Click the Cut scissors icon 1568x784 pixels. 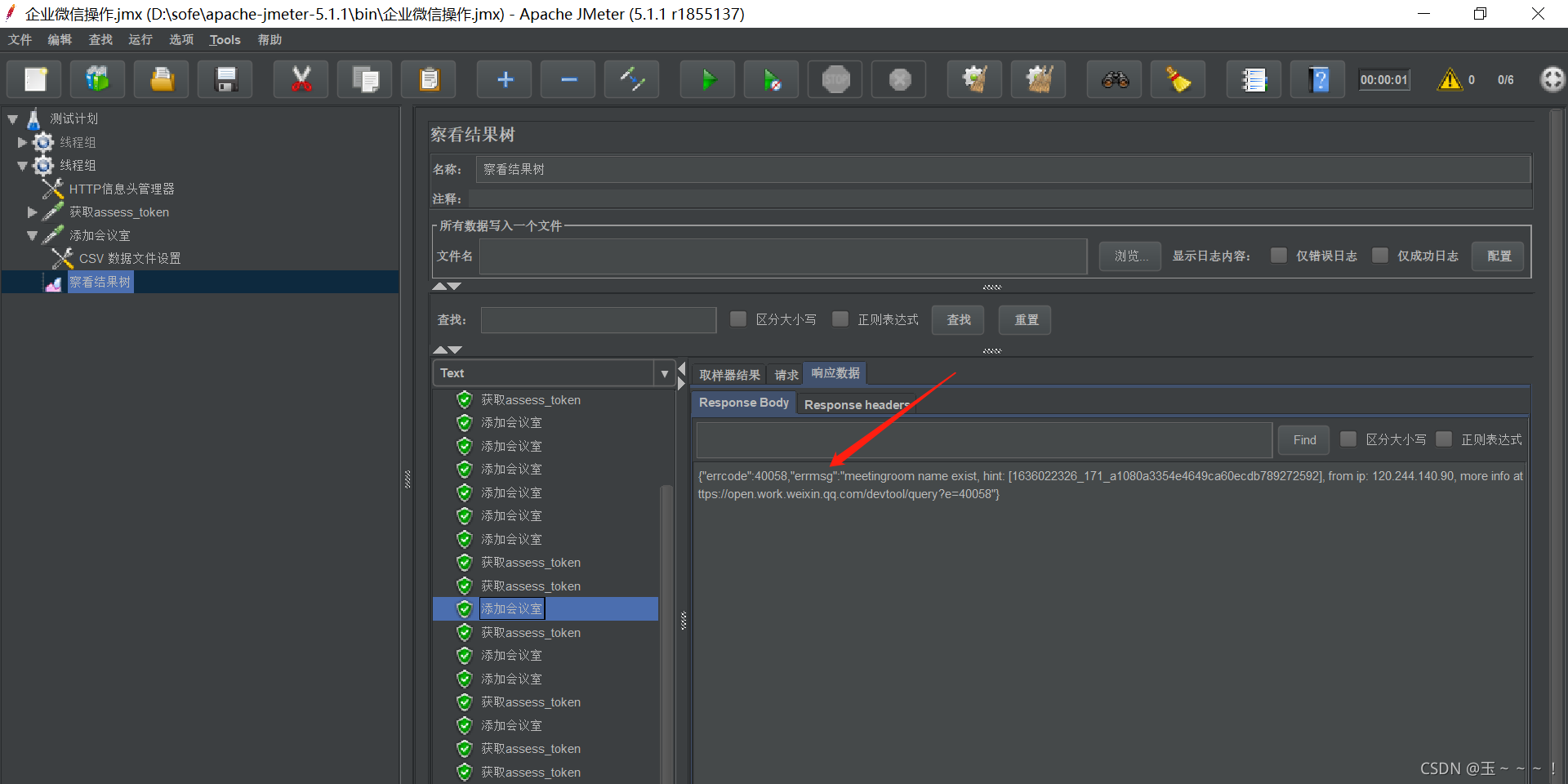tap(301, 79)
